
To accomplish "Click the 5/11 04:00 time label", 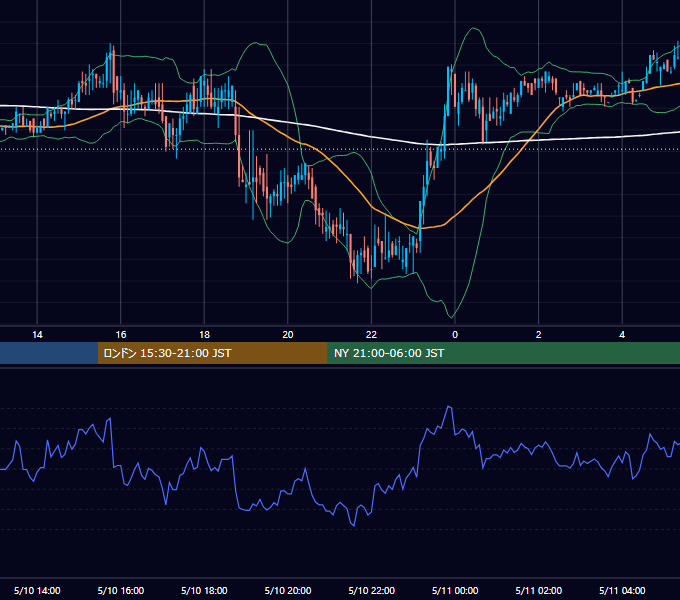I will pos(622,590).
